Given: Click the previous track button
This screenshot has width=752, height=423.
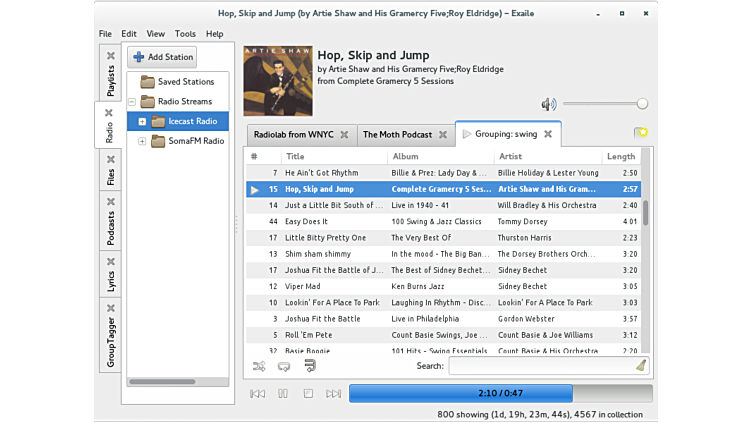Looking at the screenshot, I should (x=257, y=394).
